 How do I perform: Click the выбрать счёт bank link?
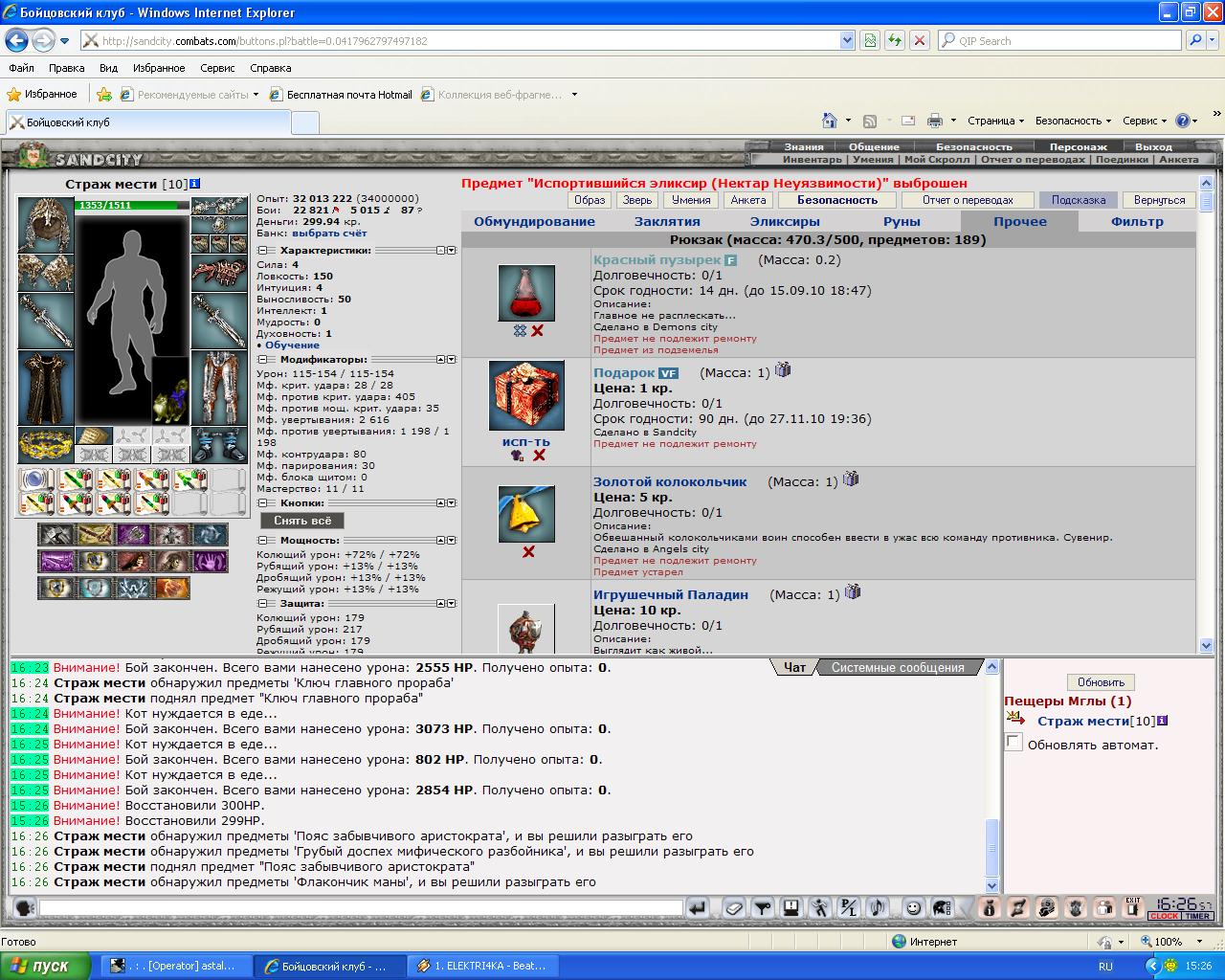[x=329, y=233]
